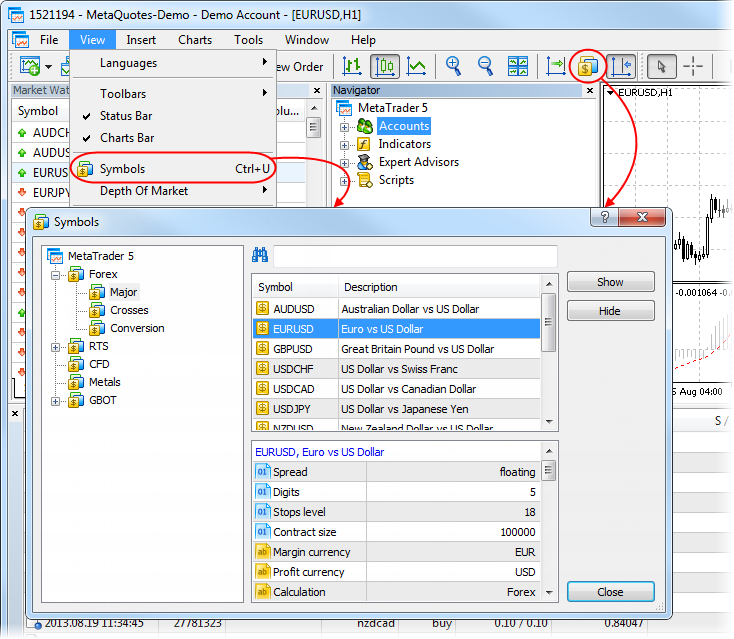Toggle the Charts Bar checkmark item
Screen dimensions: 734x639
tap(126, 138)
